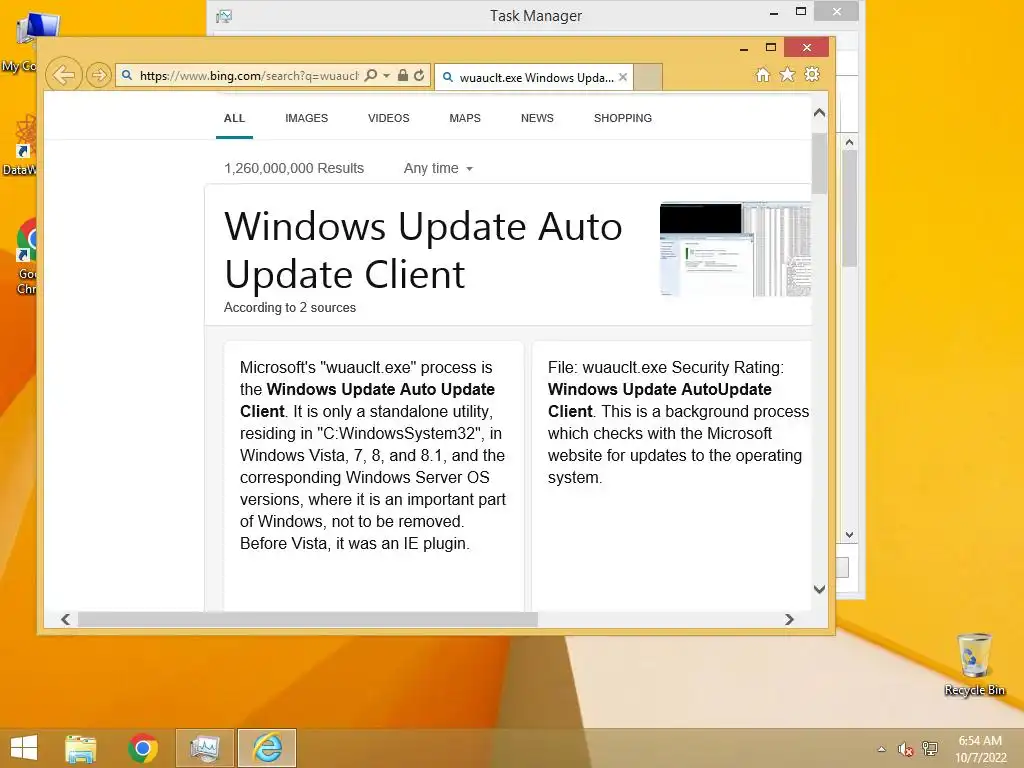Click the According to 2 sources text
1024x768 pixels.
click(290, 308)
